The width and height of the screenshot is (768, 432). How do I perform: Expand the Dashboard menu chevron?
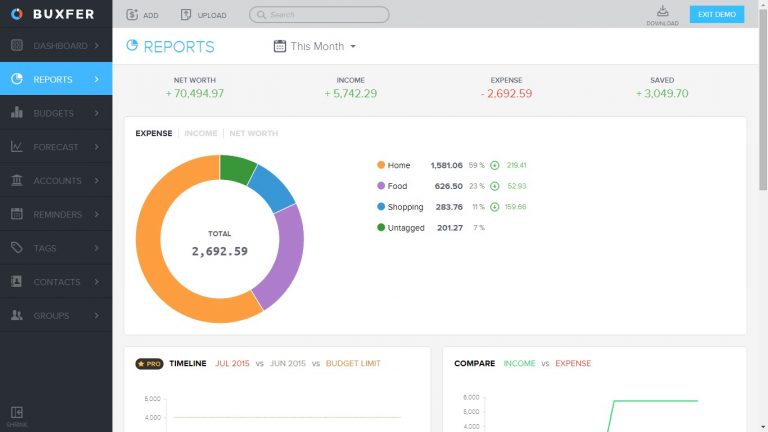(97, 46)
